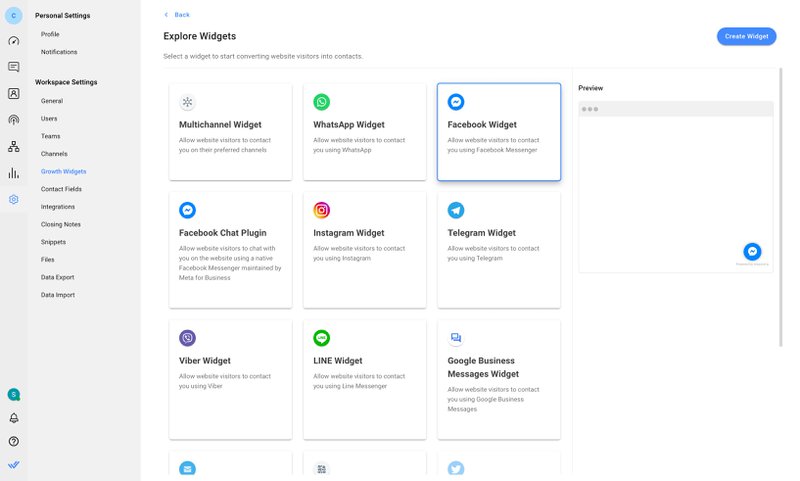Click the Telegram Widget icon

[x=456, y=210]
